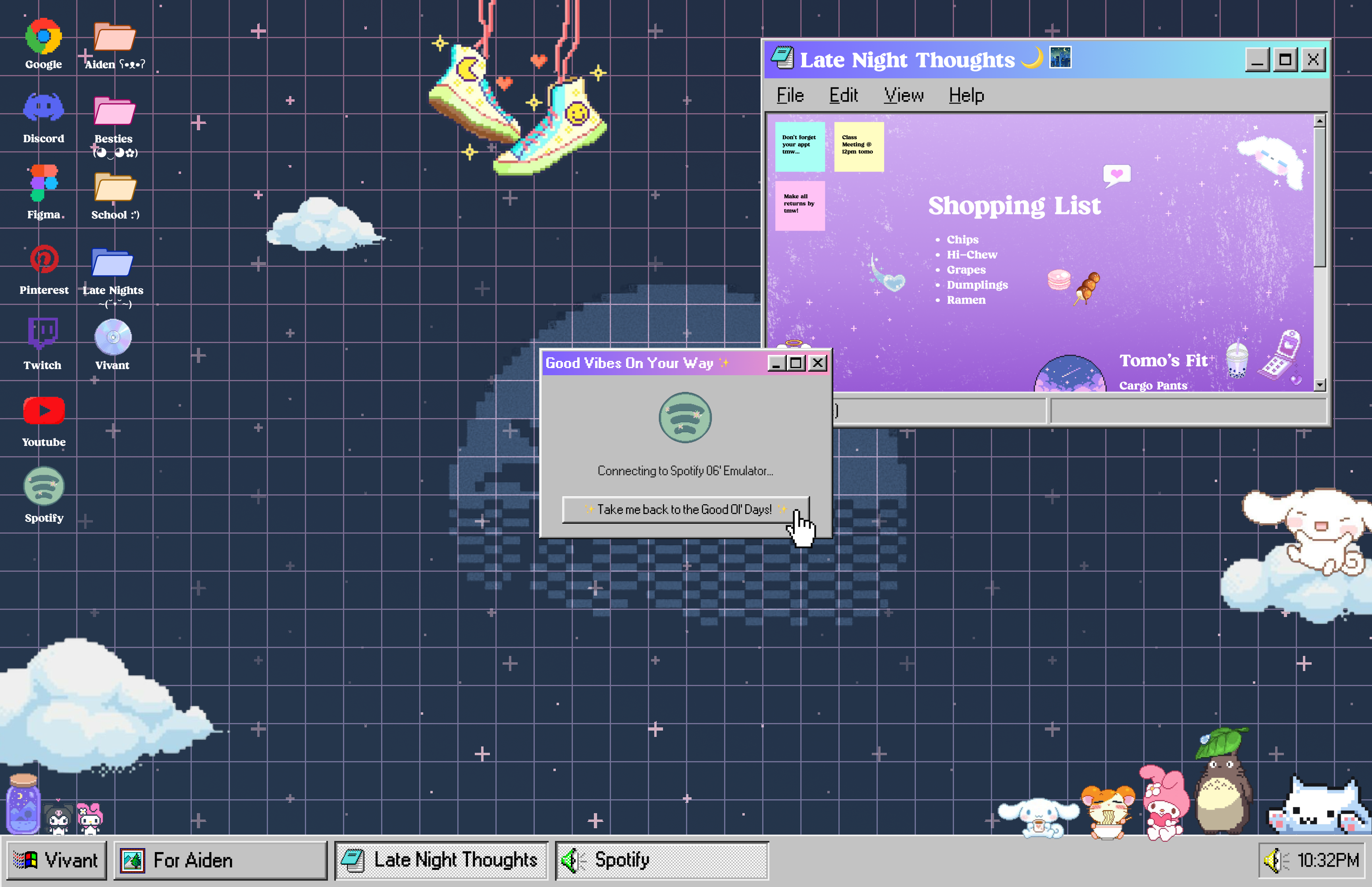Open the Late Nights blue folder
Screen dimensions: 1372x887
[112, 262]
